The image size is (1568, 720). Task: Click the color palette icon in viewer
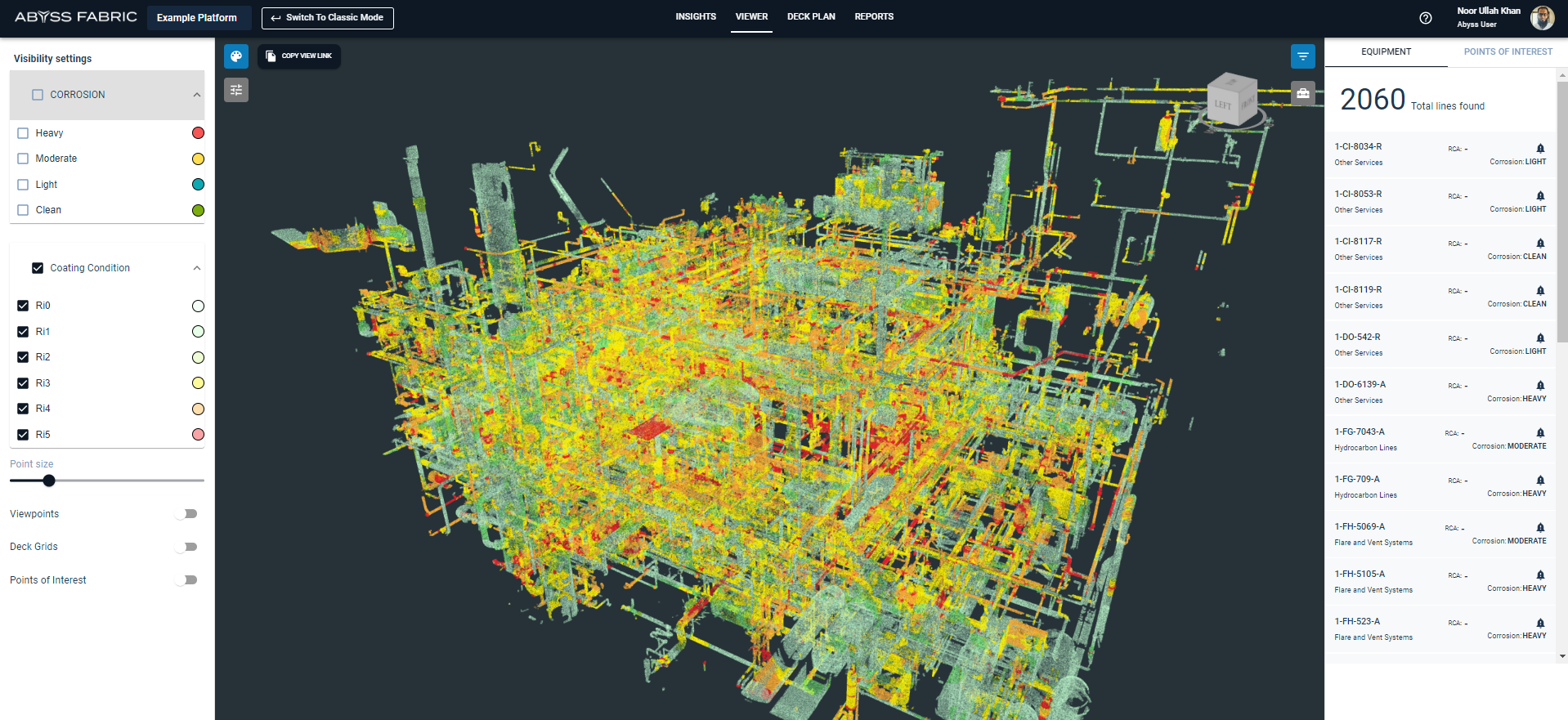(236, 56)
